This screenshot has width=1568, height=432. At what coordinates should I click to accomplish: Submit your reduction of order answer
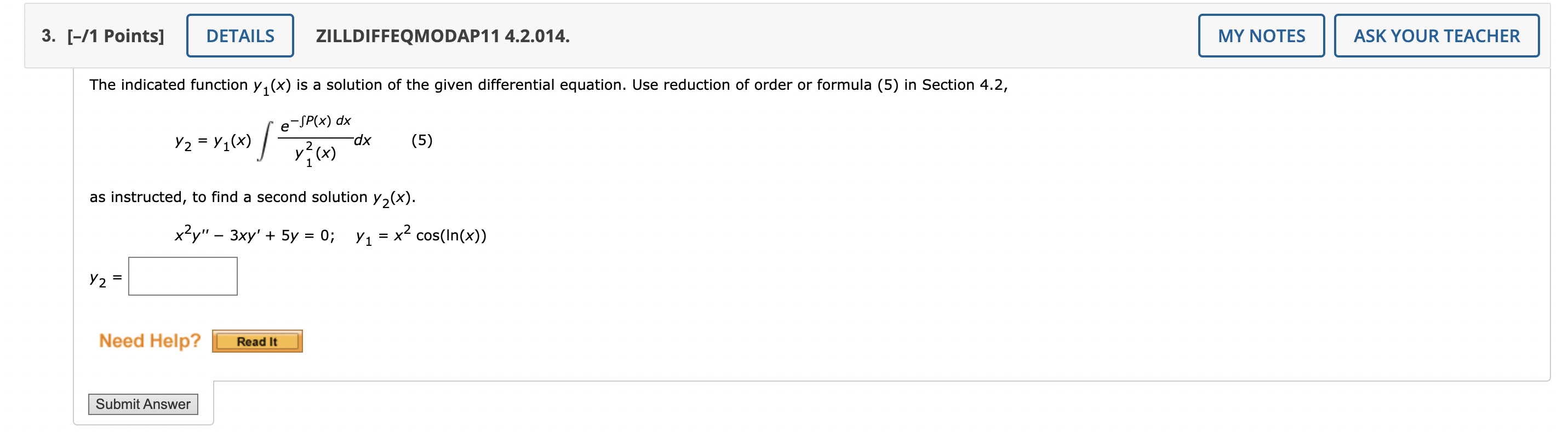[144, 404]
